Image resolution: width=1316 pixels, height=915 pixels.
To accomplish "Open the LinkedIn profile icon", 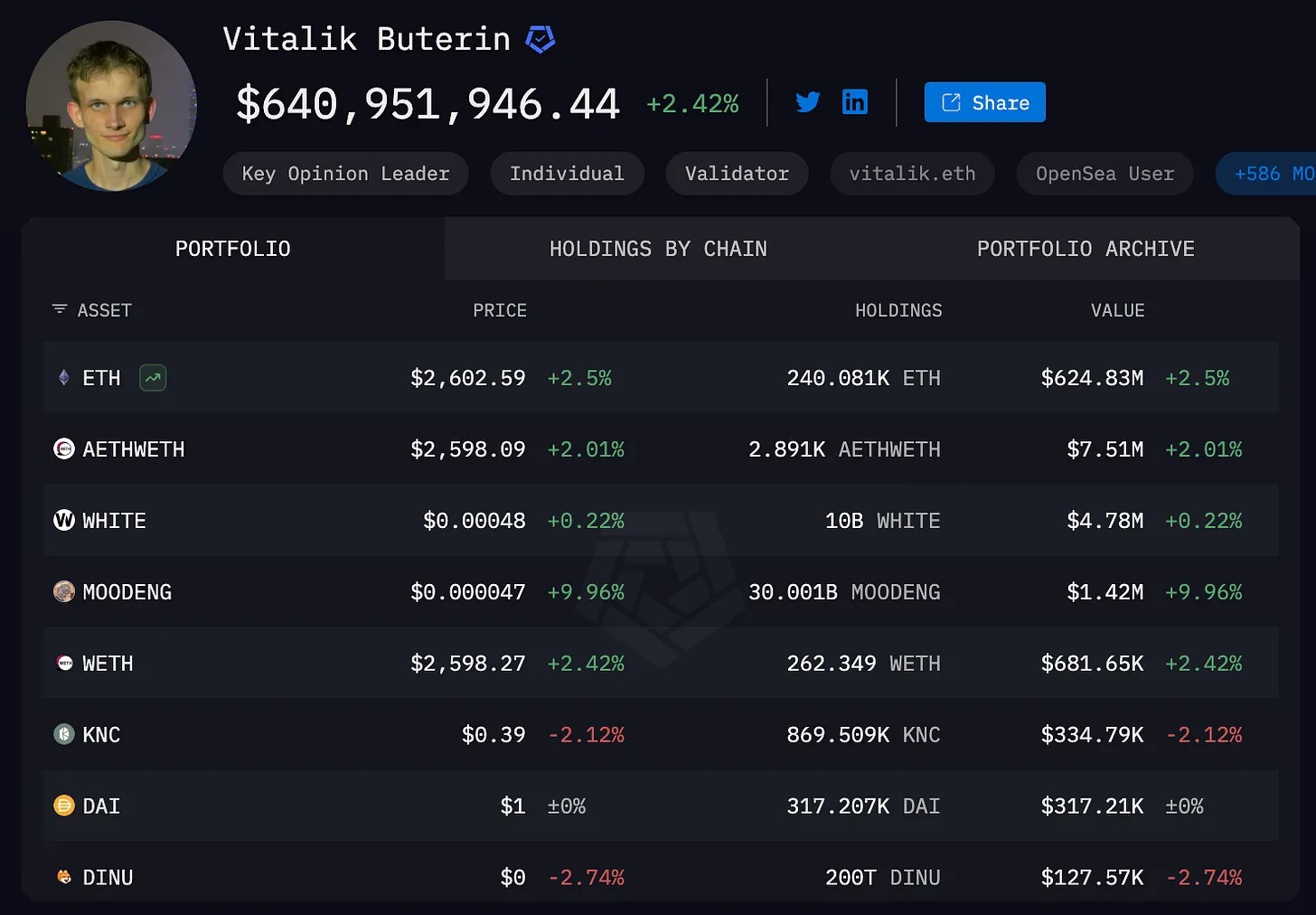I will pos(854,102).
